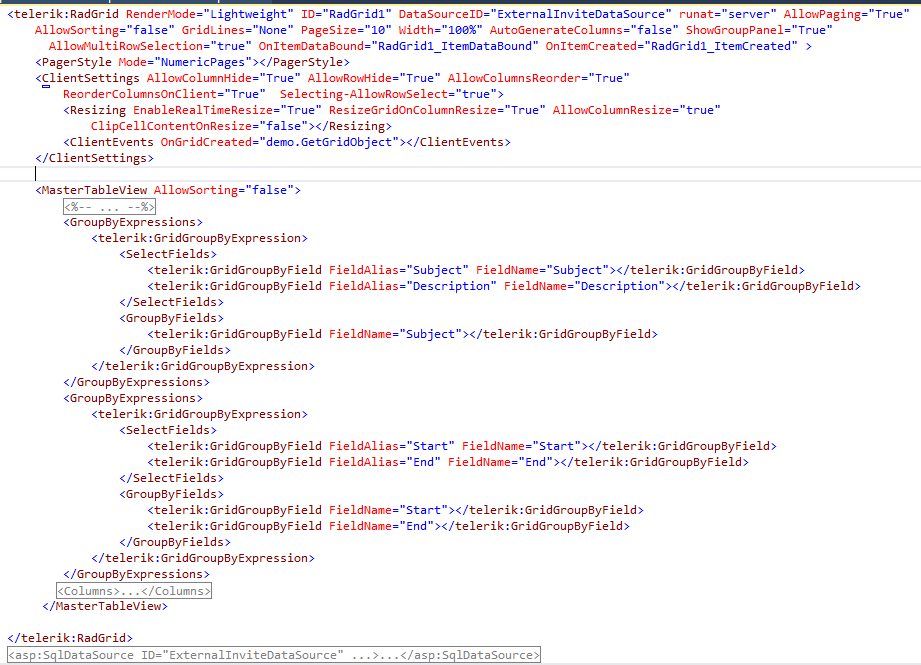Click the OnItemCreated="RadGrid1_ItemCreated" attribute
The height and width of the screenshot is (665, 921).
pos(671,46)
